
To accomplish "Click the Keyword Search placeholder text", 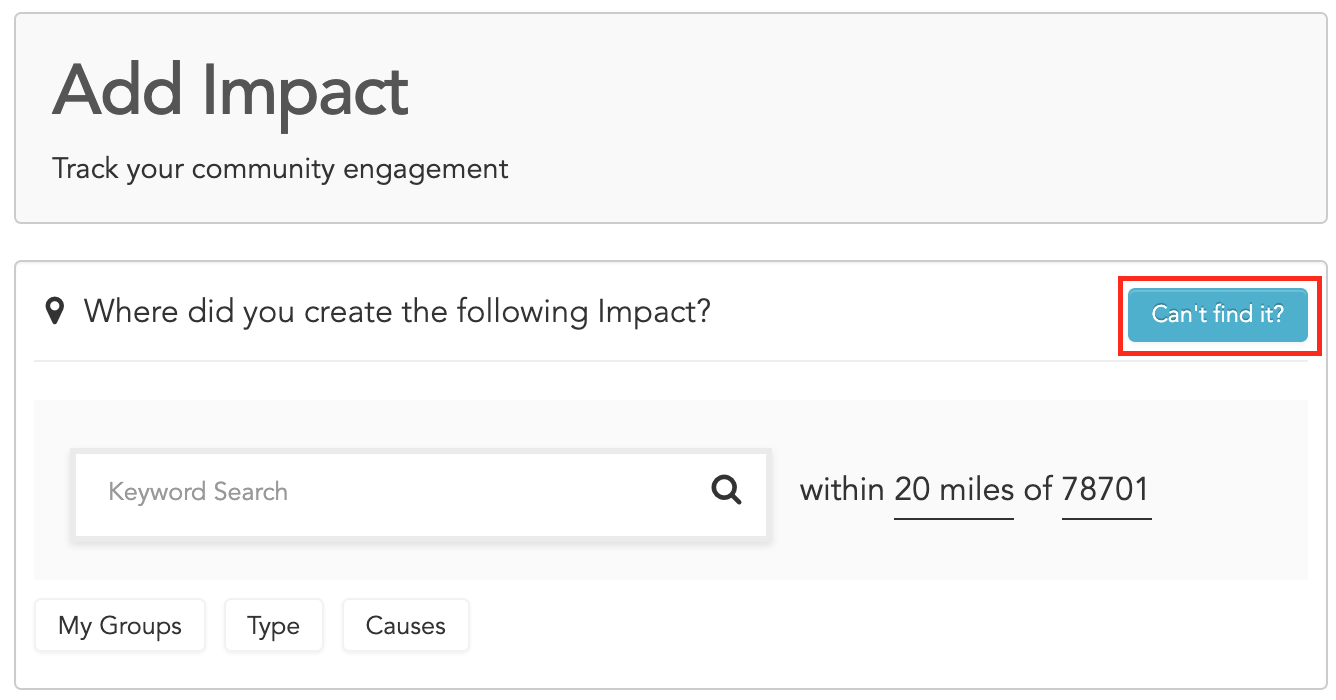I will click(198, 492).
